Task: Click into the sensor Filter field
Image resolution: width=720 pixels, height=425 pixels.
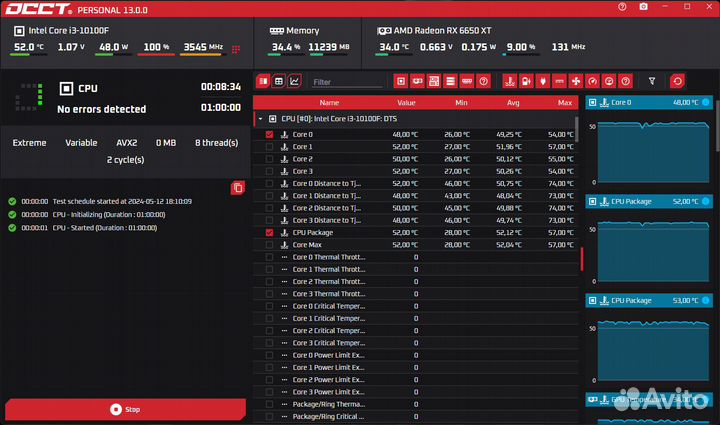Action: click(x=345, y=82)
